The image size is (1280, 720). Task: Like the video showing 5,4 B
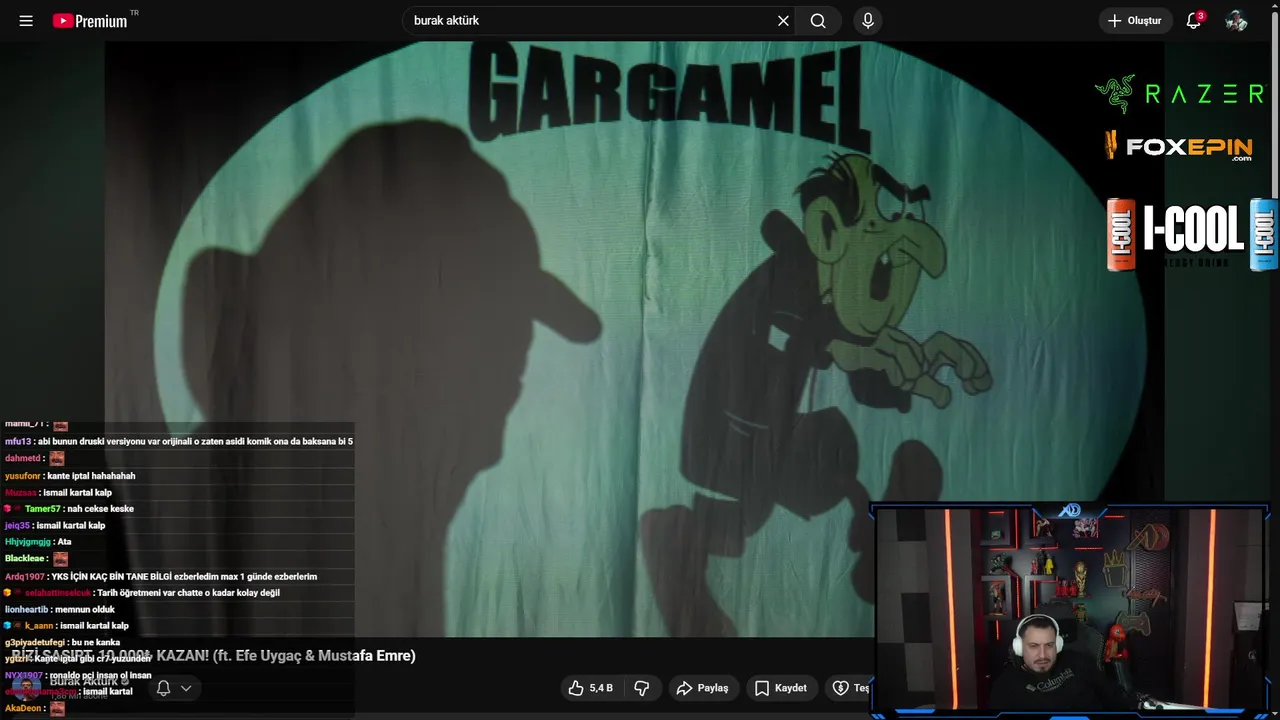(x=590, y=688)
